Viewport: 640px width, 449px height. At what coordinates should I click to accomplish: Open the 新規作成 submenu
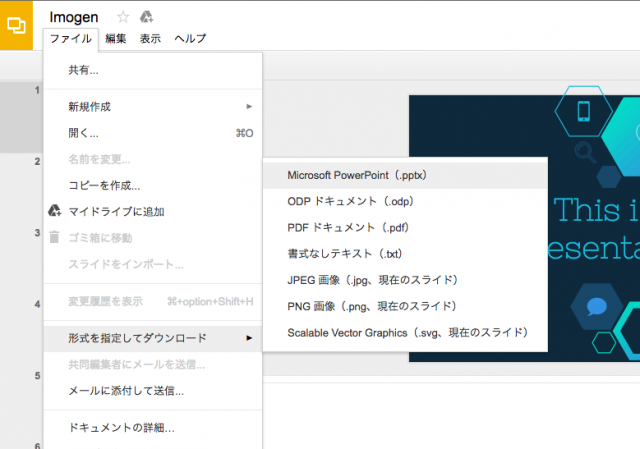point(153,107)
